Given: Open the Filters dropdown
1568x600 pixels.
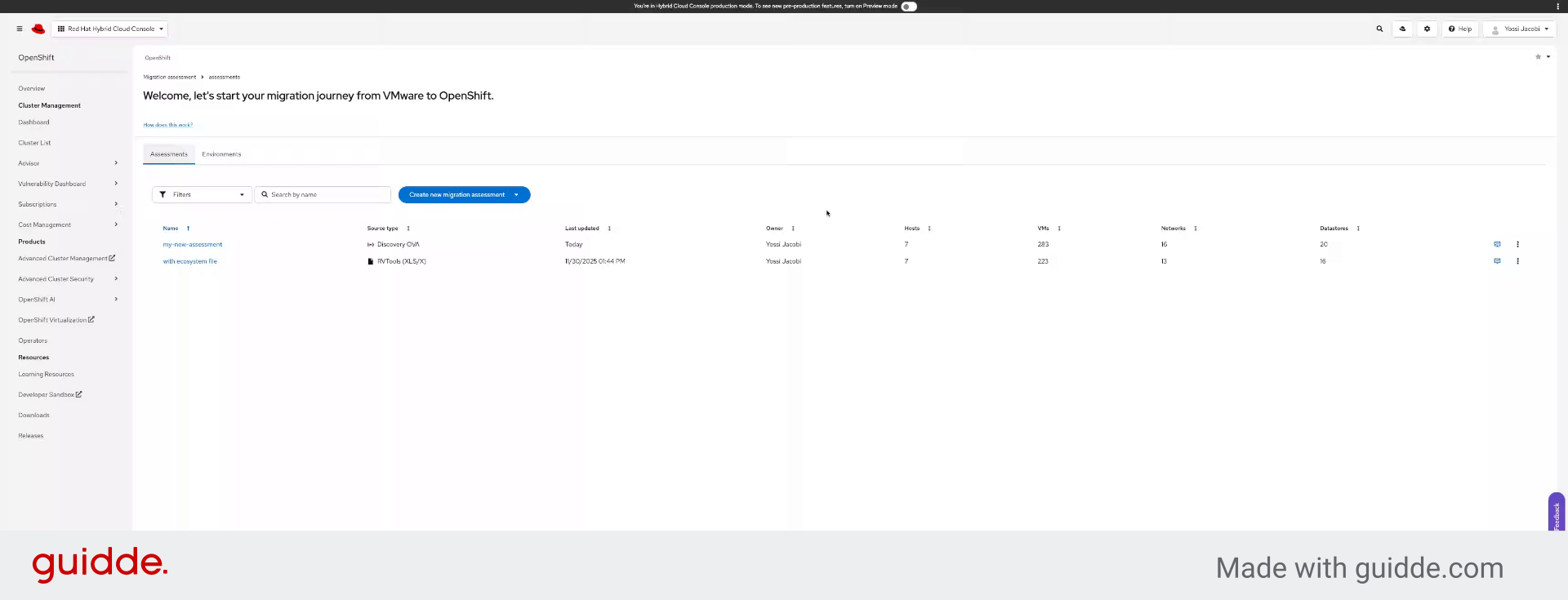Looking at the screenshot, I should tap(202, 194).
